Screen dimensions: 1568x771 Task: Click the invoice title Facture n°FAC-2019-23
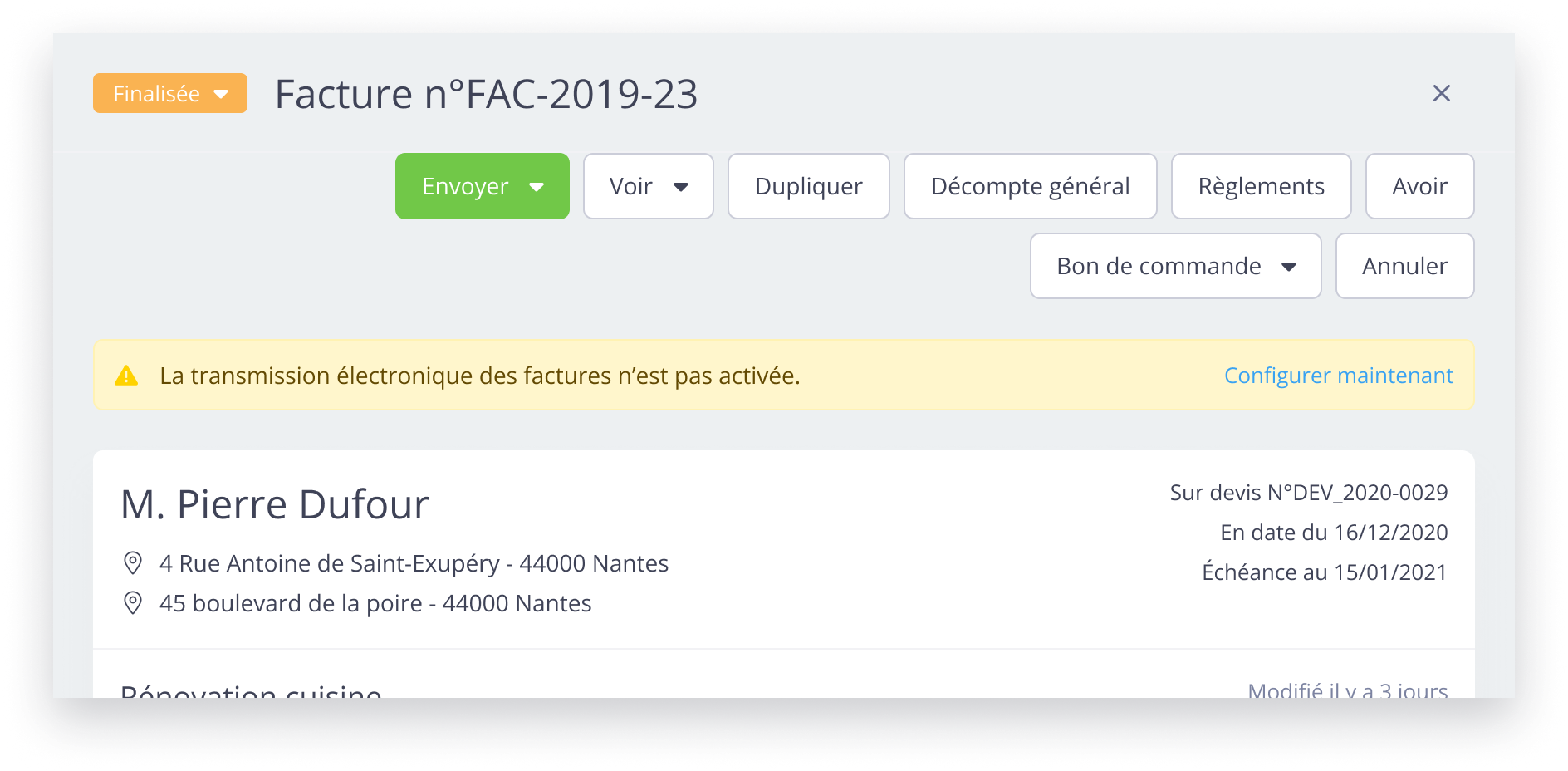tap(486, 94)
